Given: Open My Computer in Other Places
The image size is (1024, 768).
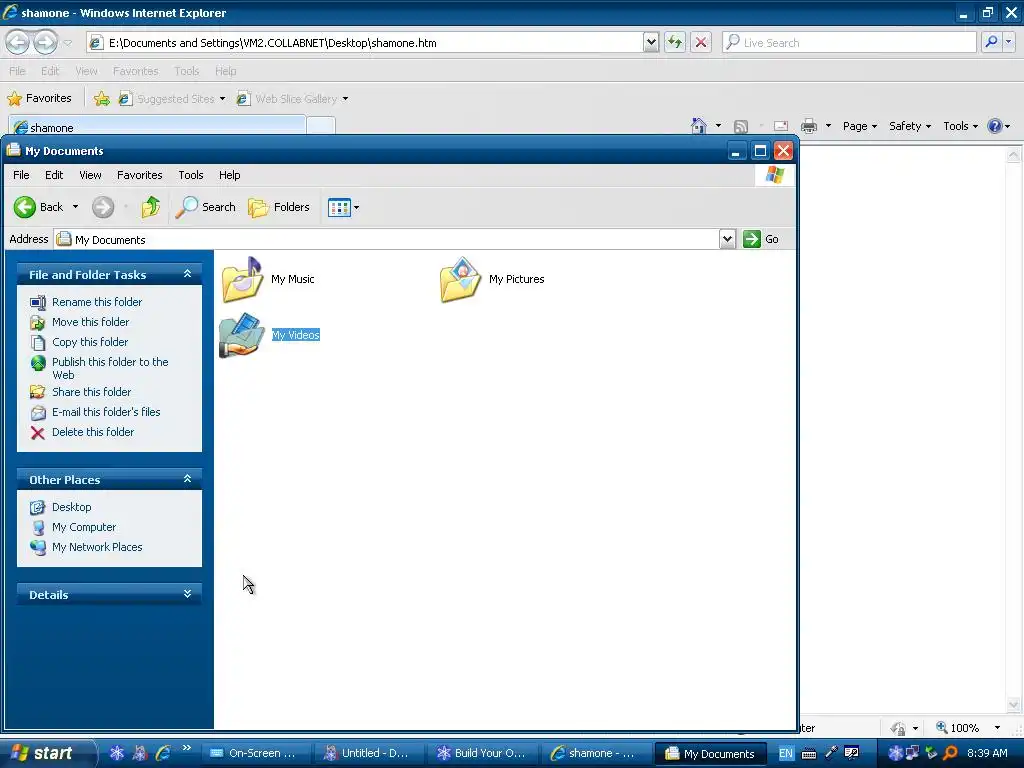Looking at the screenshot, I should [84, 527].
